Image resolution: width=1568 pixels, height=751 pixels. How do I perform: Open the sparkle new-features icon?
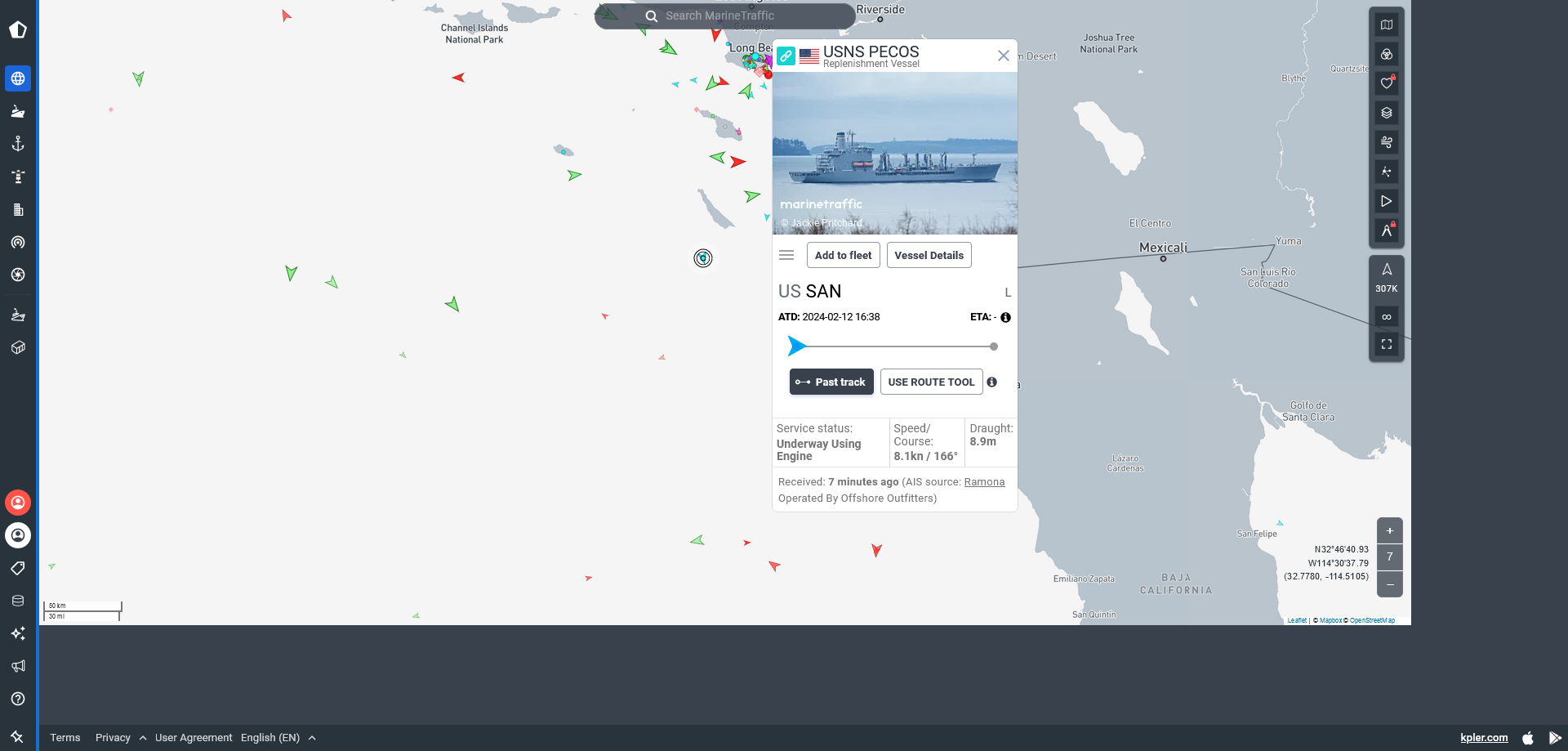click(x=18, y=633)
